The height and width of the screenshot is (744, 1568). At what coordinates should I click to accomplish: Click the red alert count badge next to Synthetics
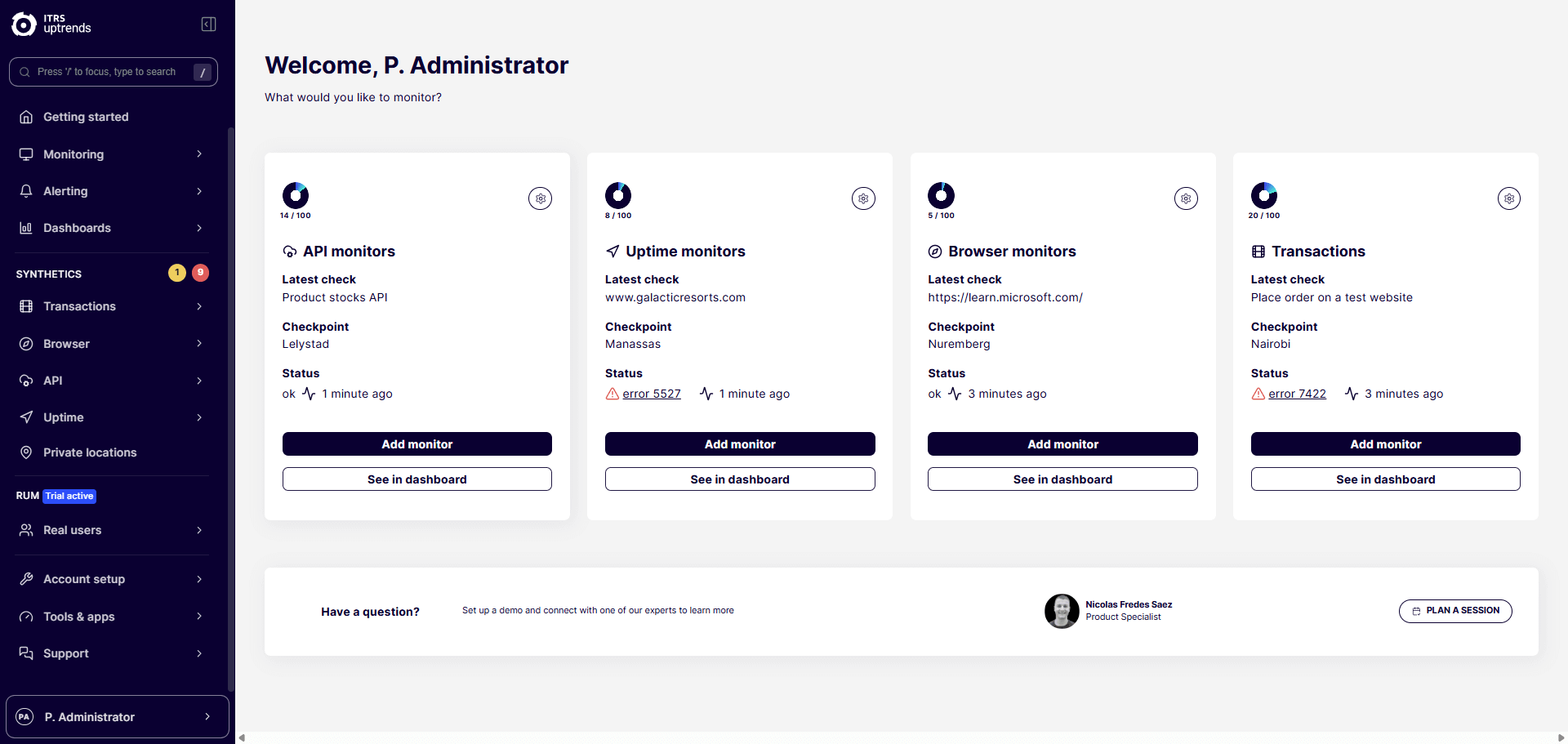[x=201, y=273]
